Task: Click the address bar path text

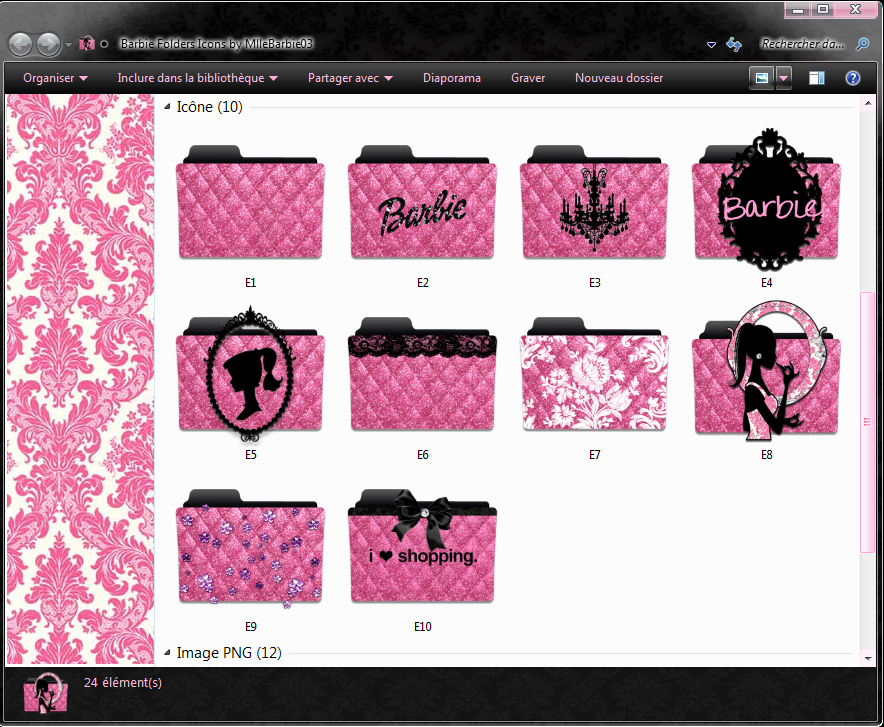Action: click(216, 43)
